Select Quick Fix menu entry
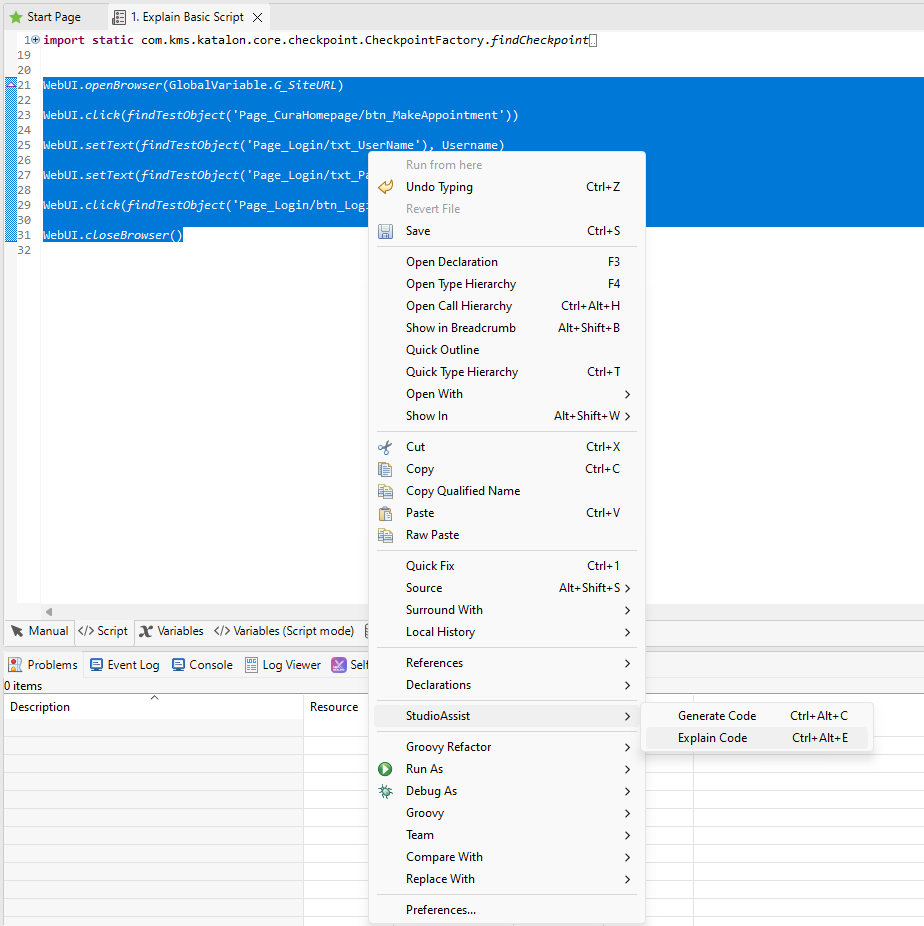924x926 pixels. (x=506, y=566)
